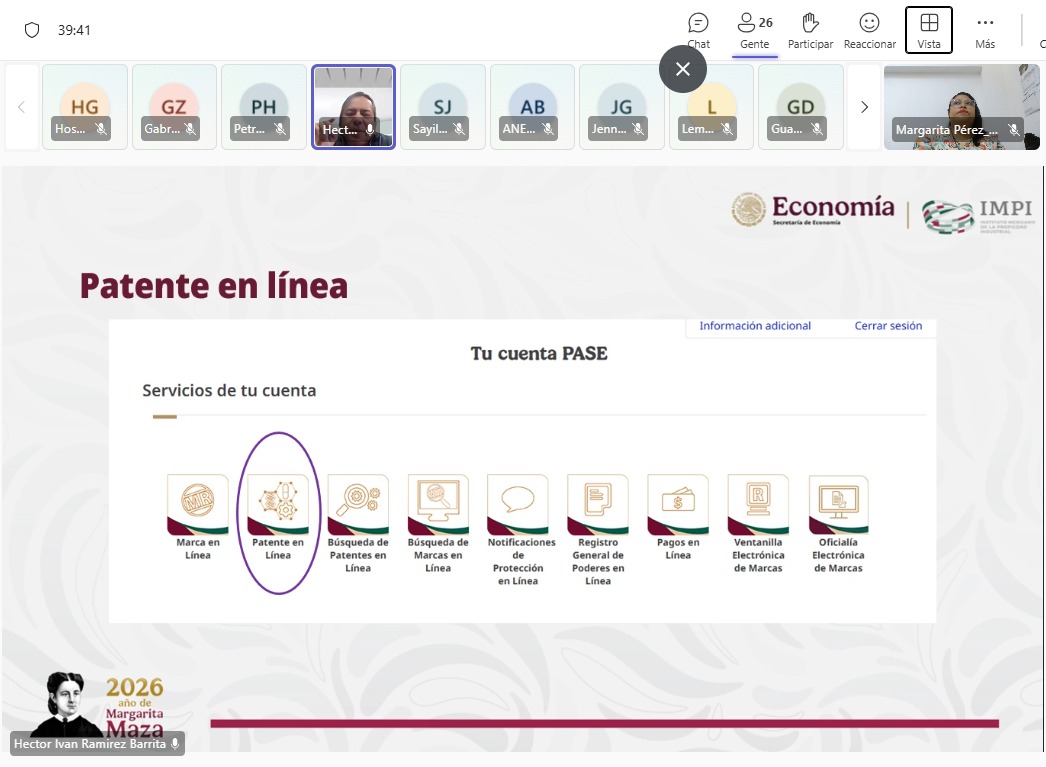1046x767 pixels.
Task: Click the Información adicional link
Action: click(754, 325)
